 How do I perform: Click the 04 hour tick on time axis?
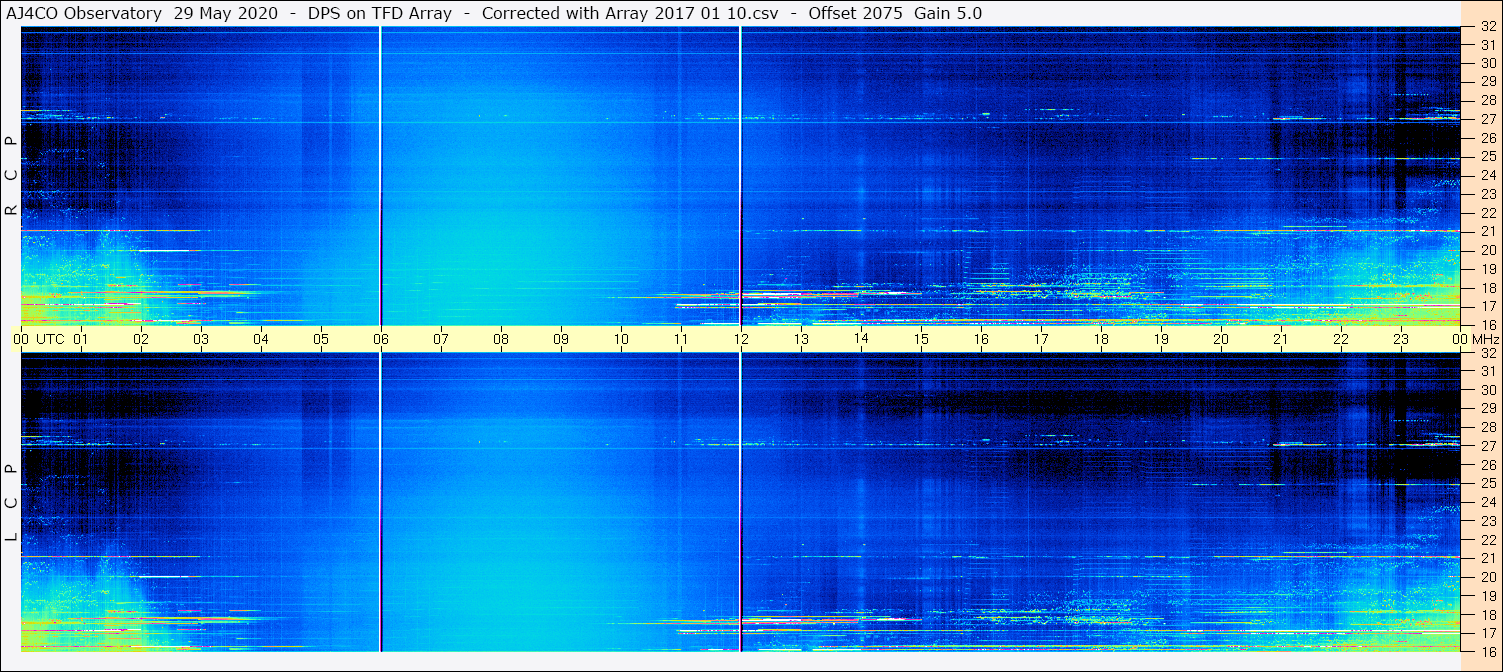pos(261,339)
